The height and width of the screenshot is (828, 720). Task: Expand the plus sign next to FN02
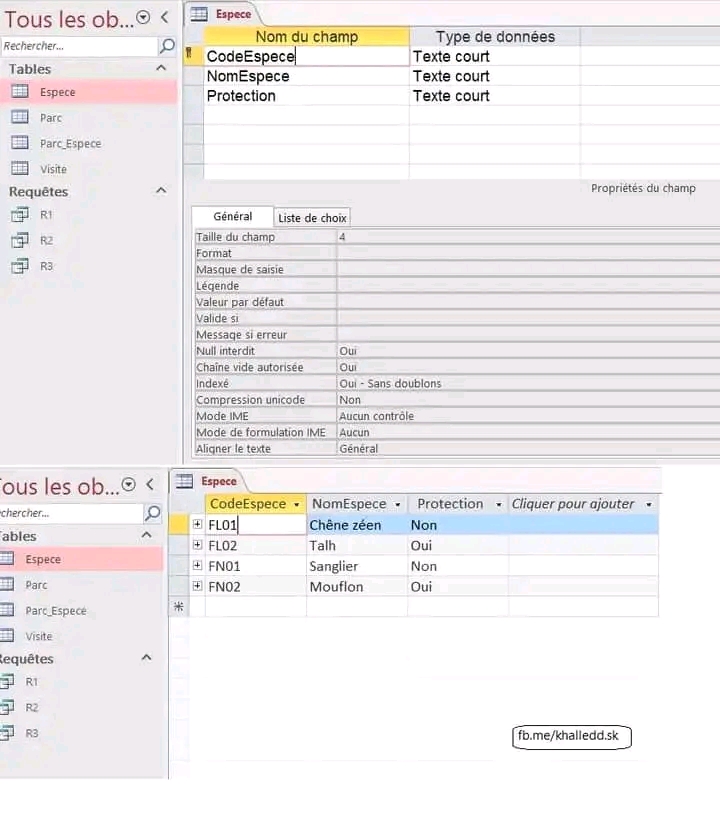pyautogui.click(x=197, y=587)
